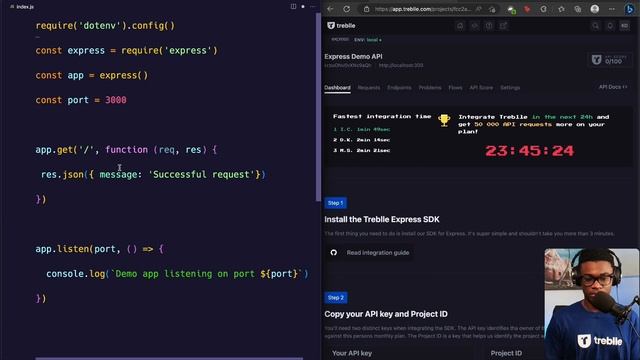Click 'Install the Treblle Express SDK' heading
Viewport: 640px width, 360px height.
coord(382,220)
